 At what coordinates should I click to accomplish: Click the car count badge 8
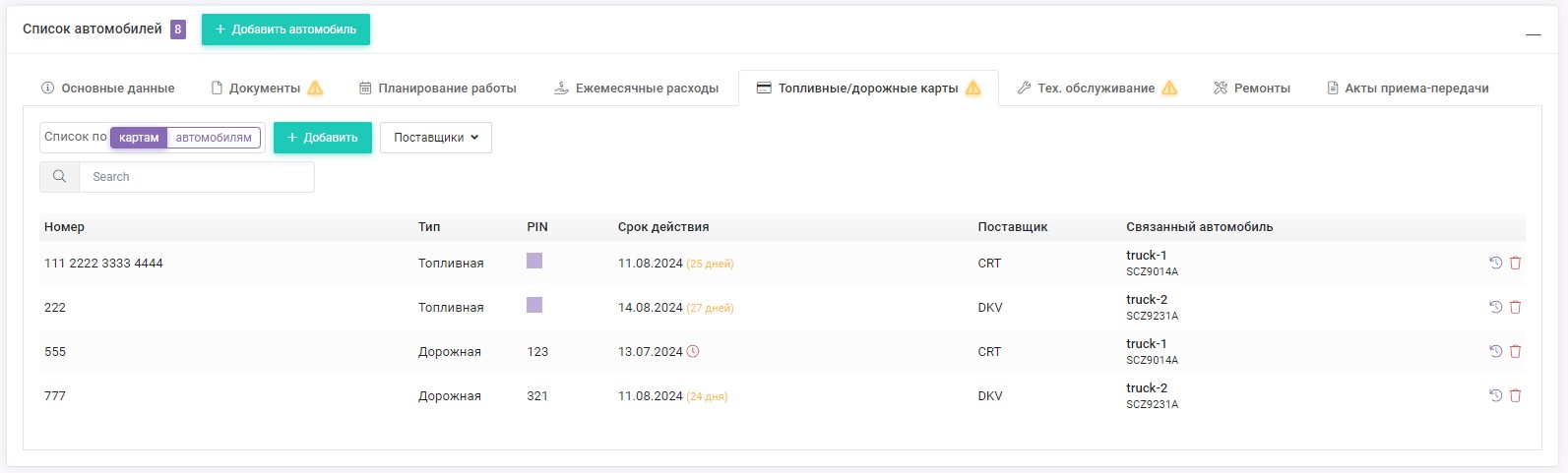(x=178, y=30)
